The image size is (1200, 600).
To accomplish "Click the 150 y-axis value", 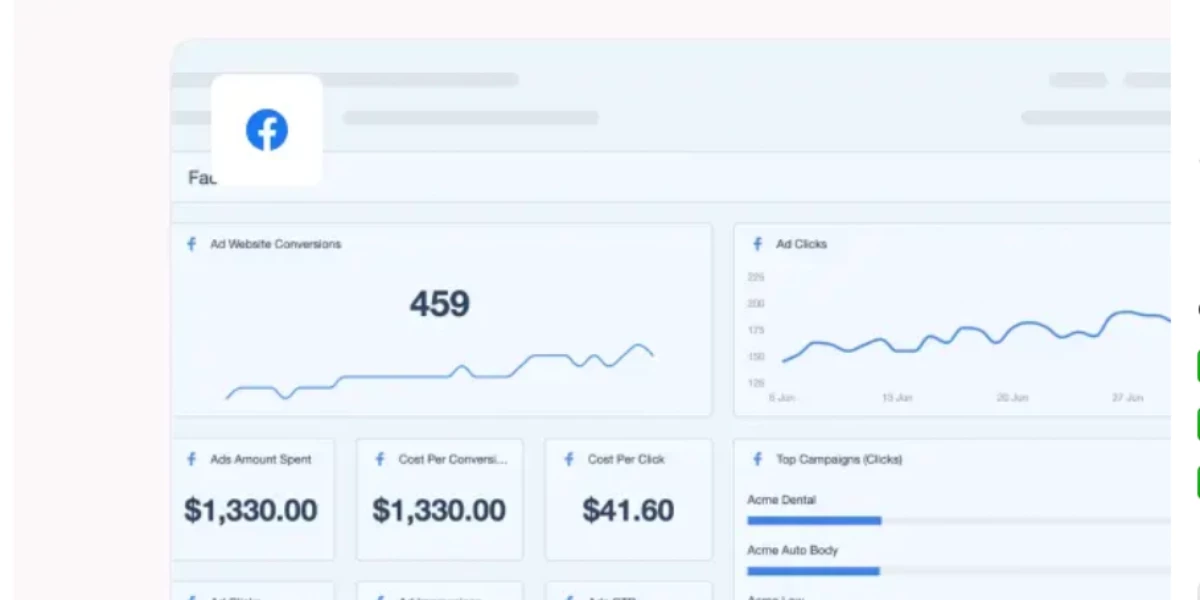I will coord(756,357).
